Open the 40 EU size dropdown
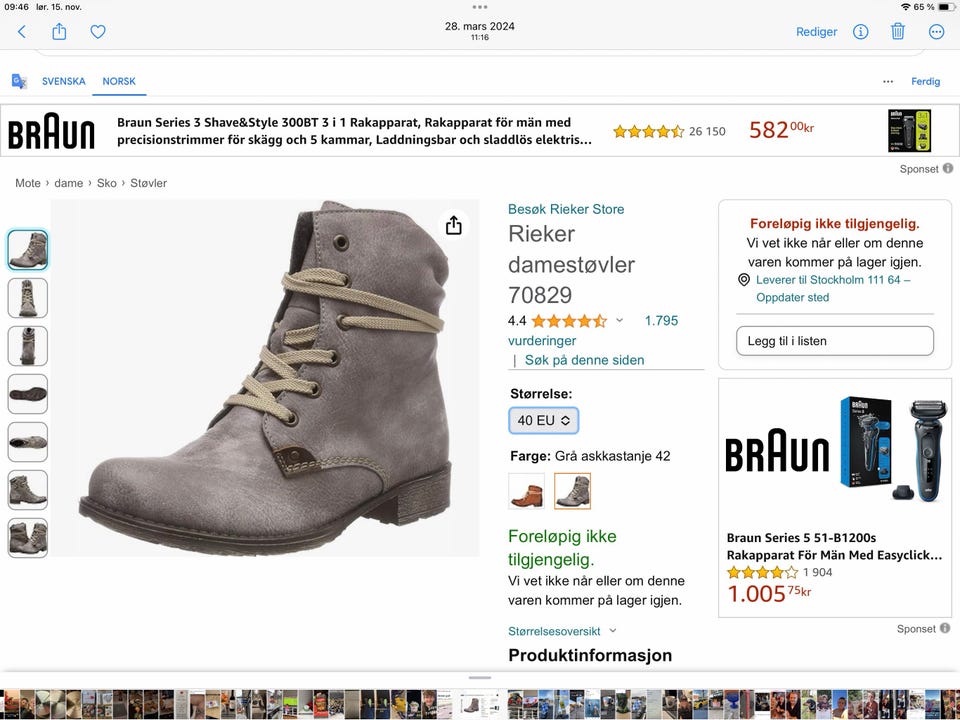The width and height of the screenshot is (960, 720). pos(543,420)
